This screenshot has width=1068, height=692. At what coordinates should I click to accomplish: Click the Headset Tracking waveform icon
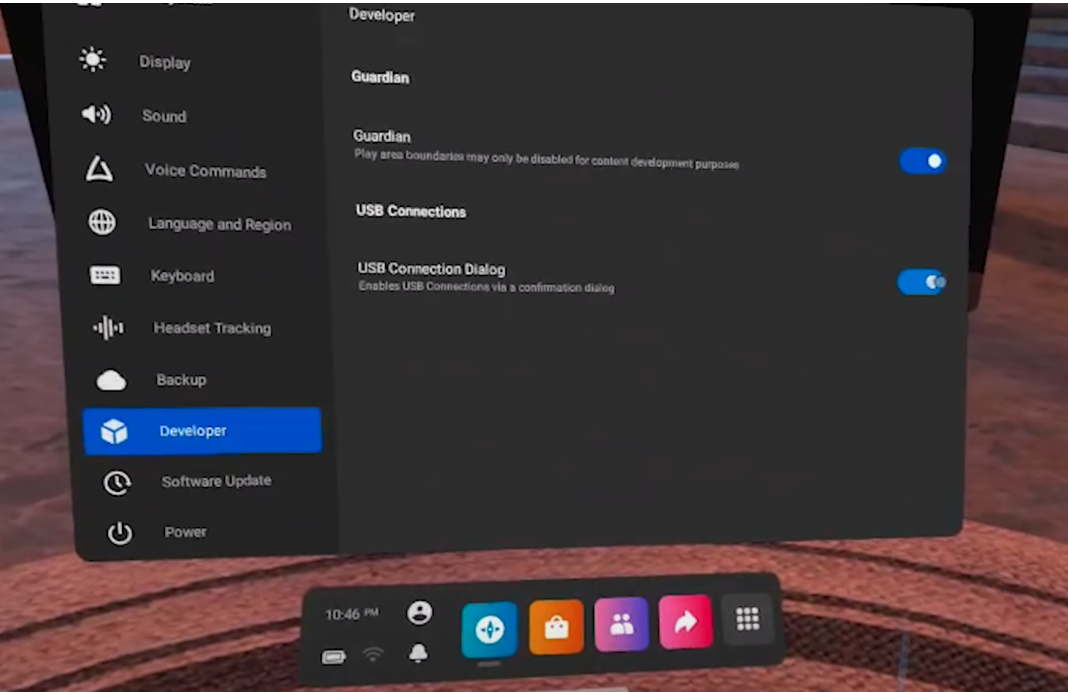[109, 328]
